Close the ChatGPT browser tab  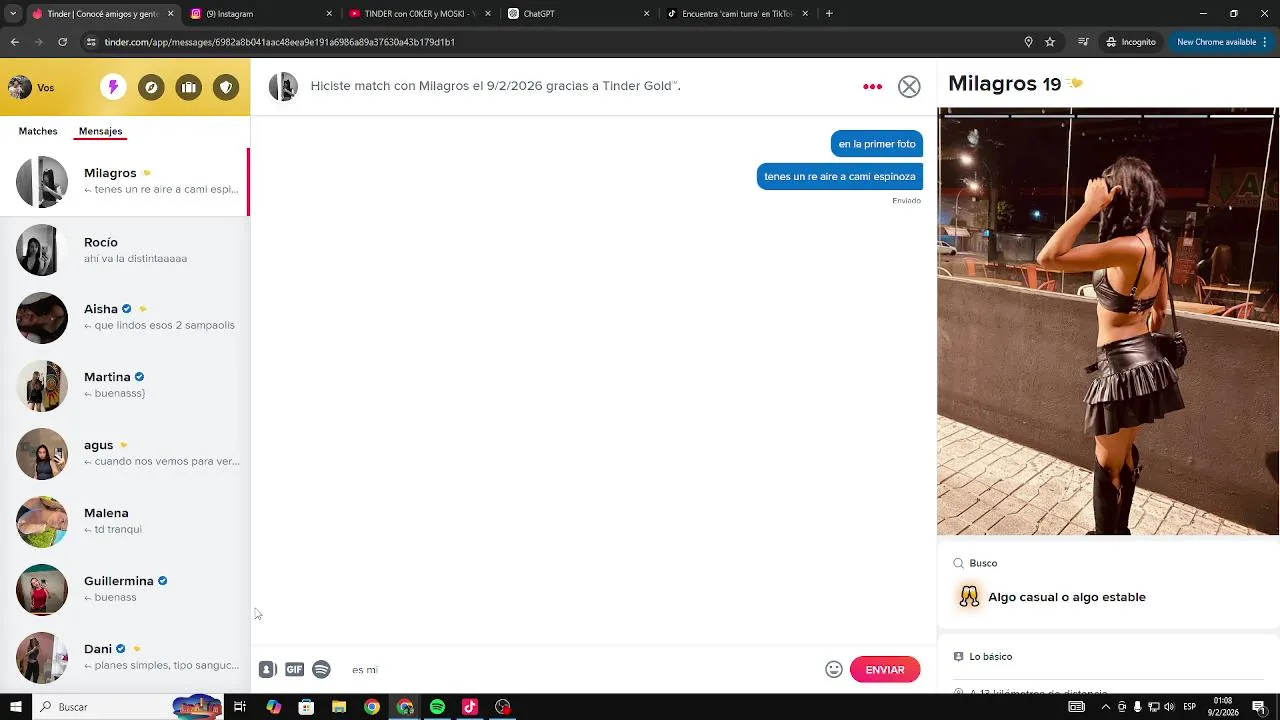646,14
